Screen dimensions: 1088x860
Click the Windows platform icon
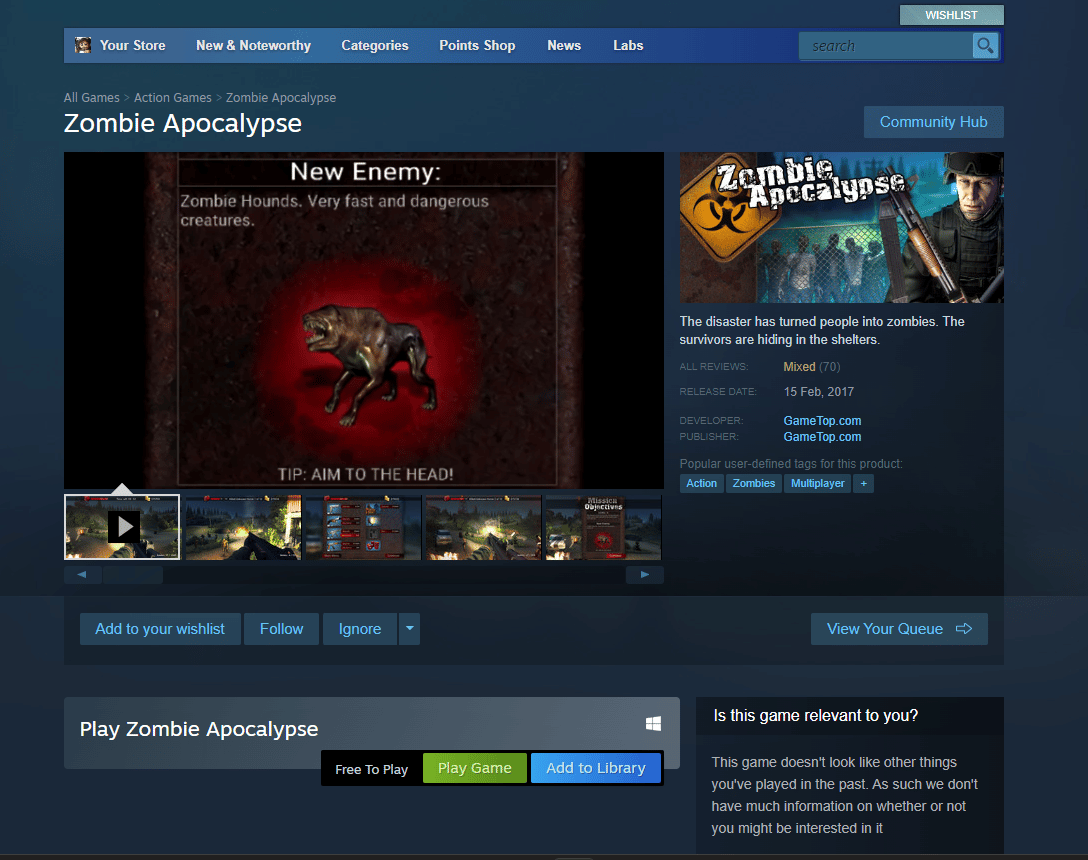point(653,724)
